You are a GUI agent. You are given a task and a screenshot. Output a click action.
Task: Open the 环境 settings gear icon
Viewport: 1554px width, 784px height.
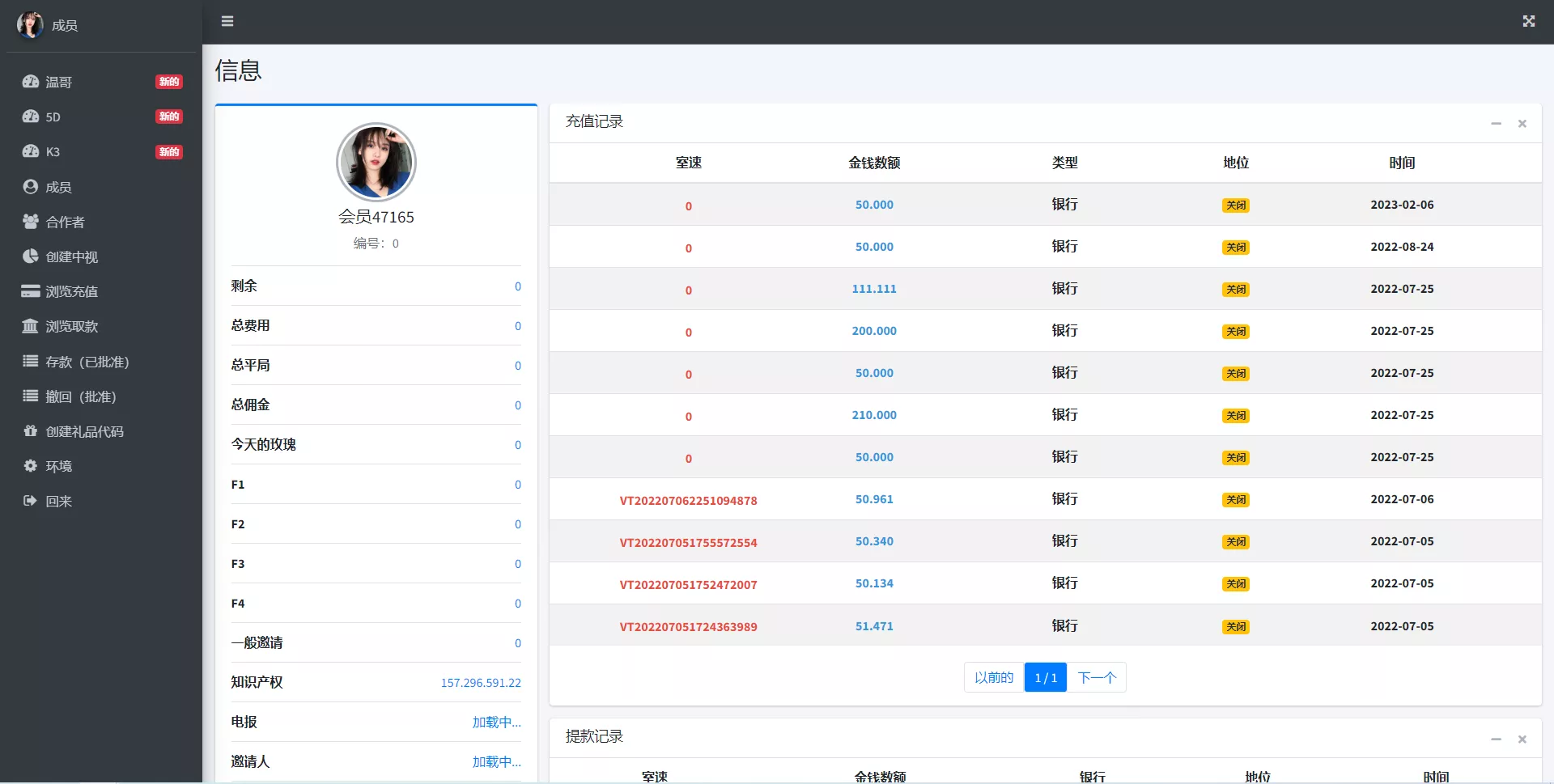(x=30, y=466)
